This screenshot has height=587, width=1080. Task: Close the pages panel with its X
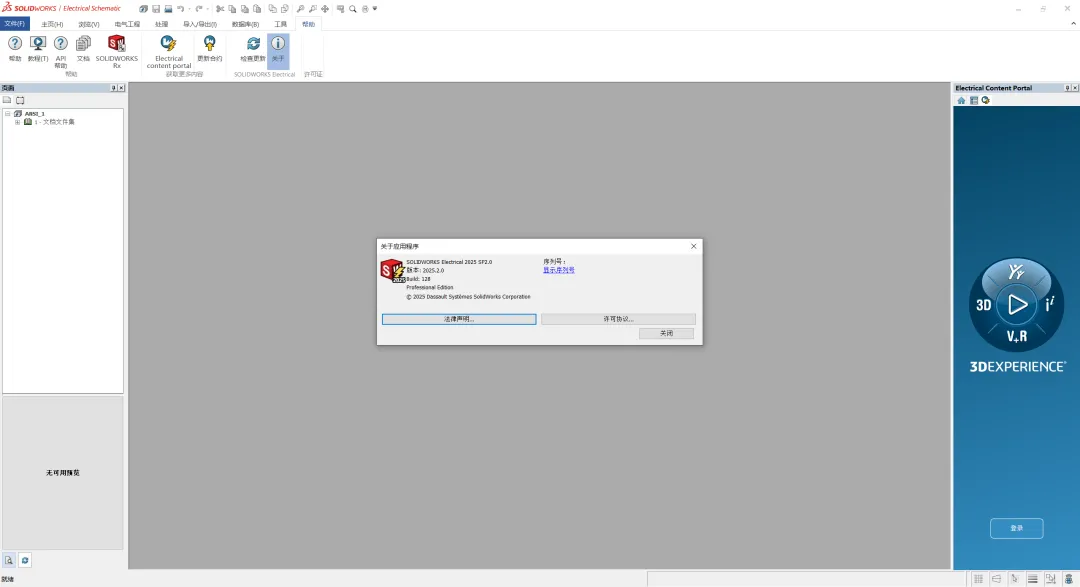click(121, 87)
